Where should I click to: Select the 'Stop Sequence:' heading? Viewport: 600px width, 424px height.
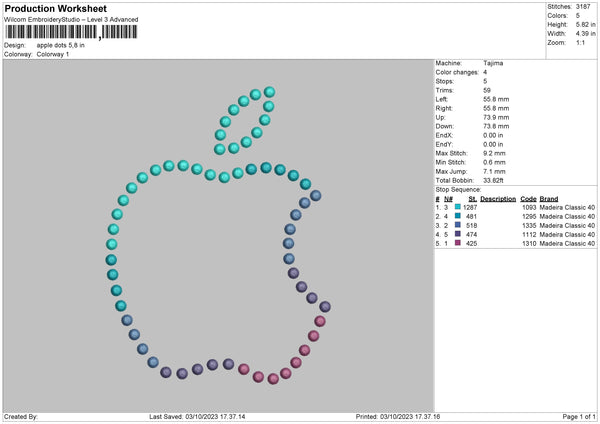point(458,189)
